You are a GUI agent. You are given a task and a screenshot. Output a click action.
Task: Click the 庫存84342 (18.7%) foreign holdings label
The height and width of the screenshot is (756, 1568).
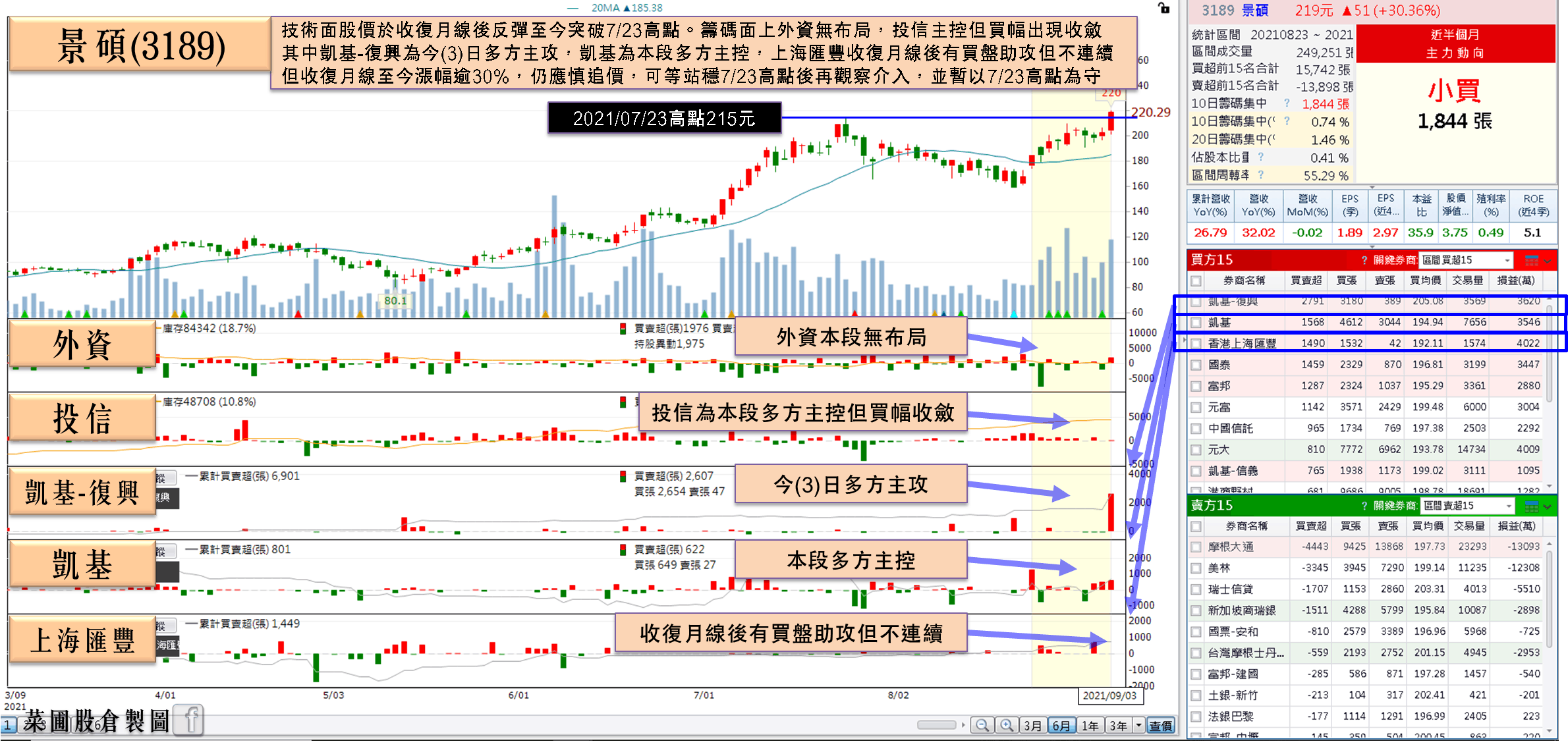point(209,328)
